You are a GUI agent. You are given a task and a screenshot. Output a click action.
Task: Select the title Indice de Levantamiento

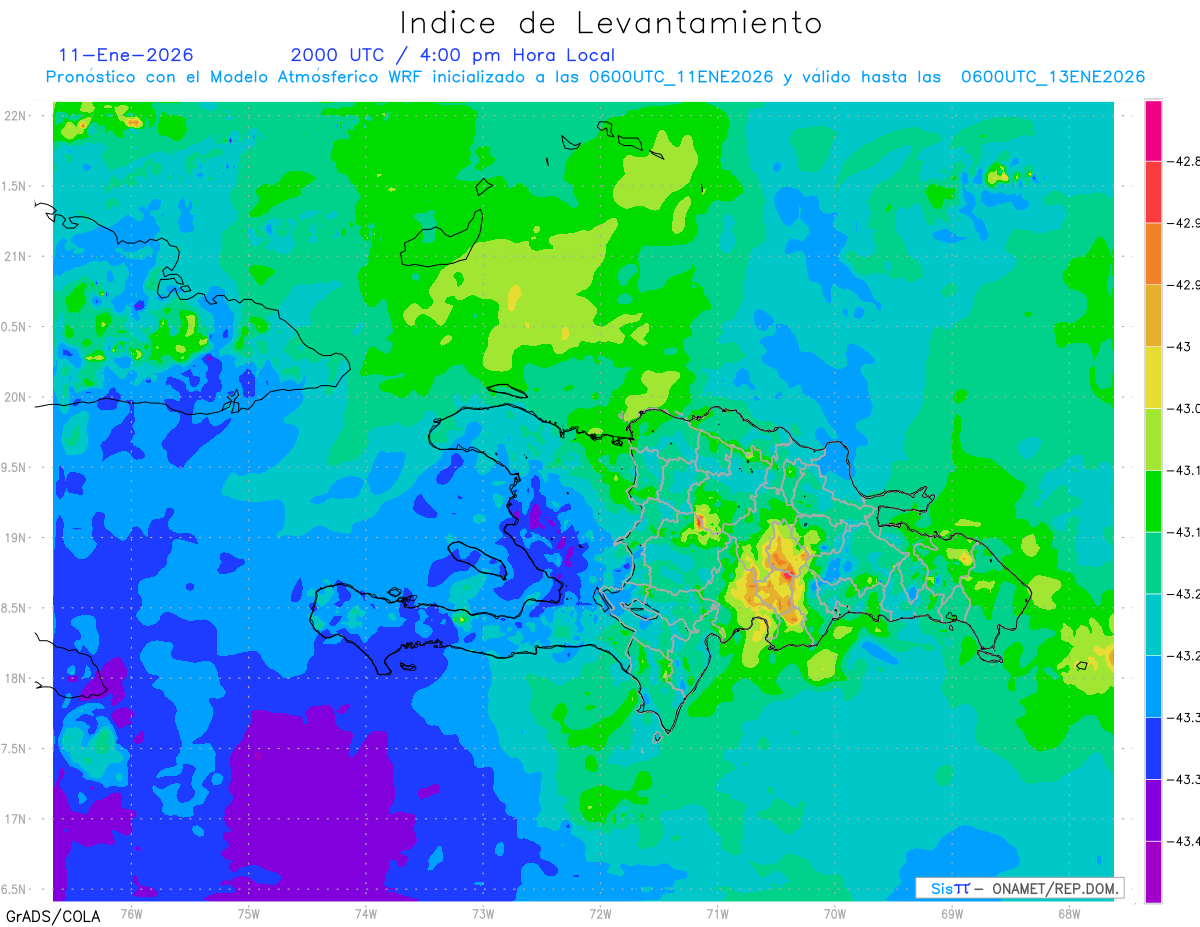coord(611,22)
